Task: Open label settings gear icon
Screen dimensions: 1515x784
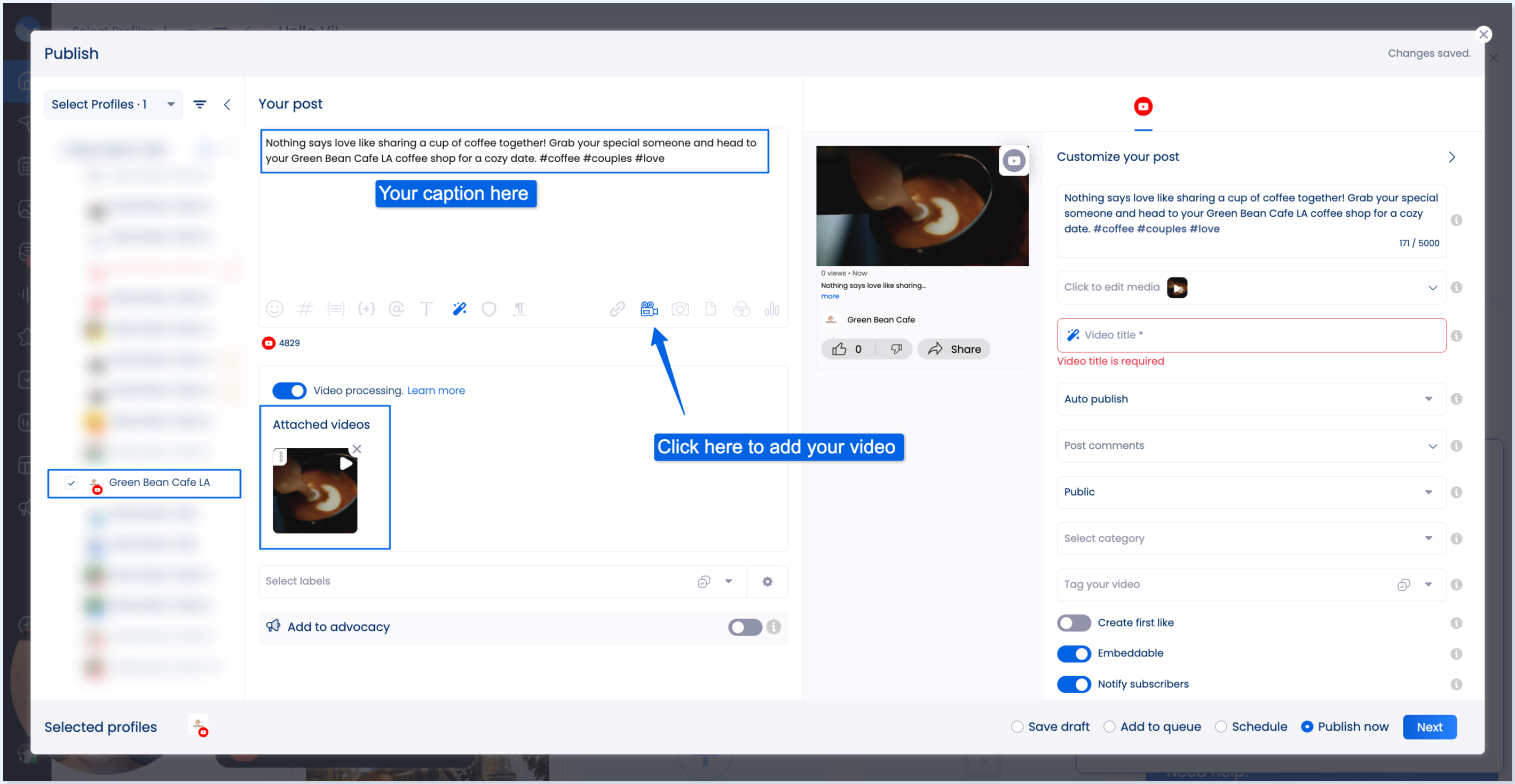Action: pos(768,581)
